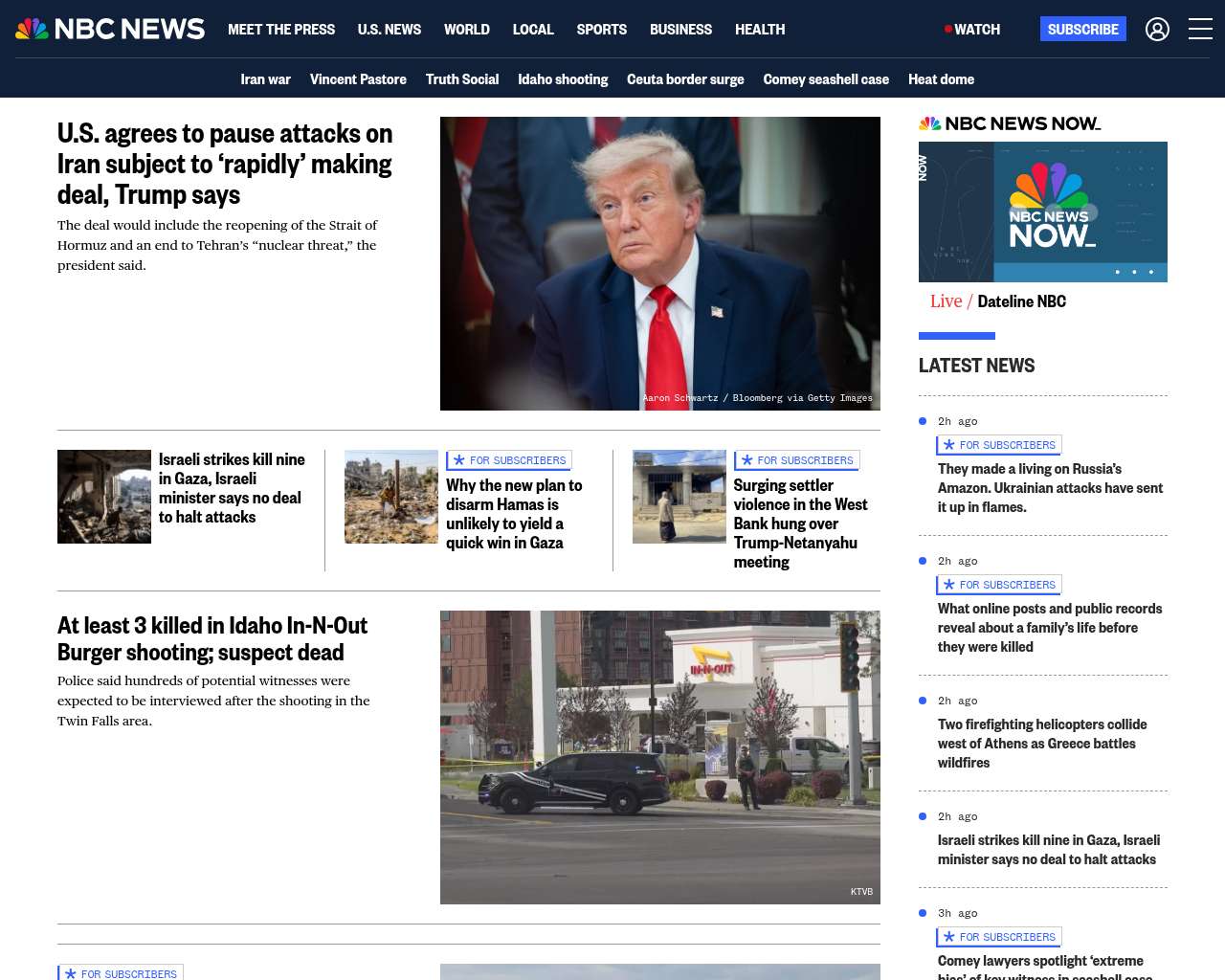Screen dimensions: 1225x980
Task: Click the NBC News peacock logo
Action: pyautogui.click(x=110, y=29)
